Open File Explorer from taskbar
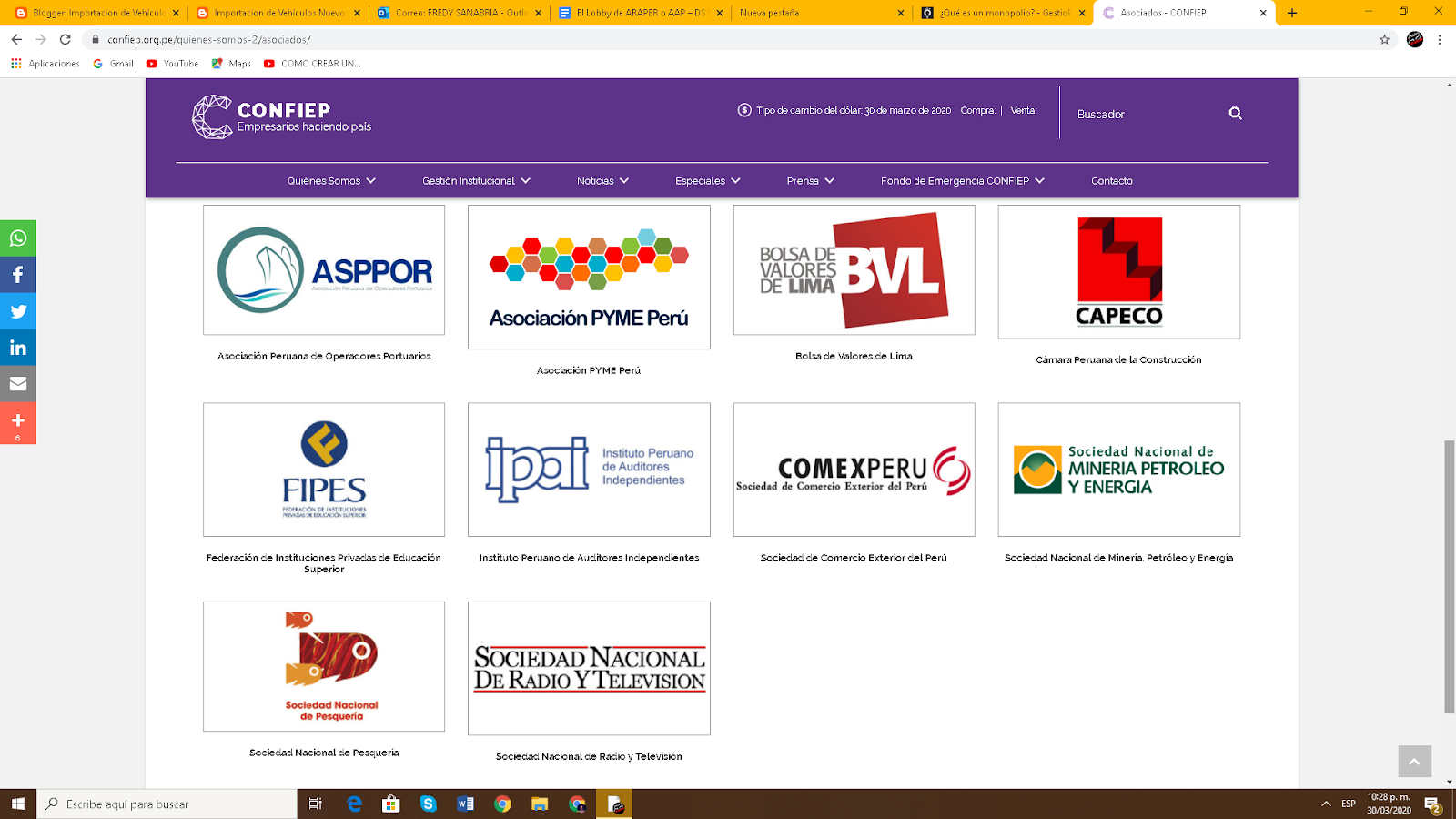This screenshot has width=1456, height=819. (540, 804)
